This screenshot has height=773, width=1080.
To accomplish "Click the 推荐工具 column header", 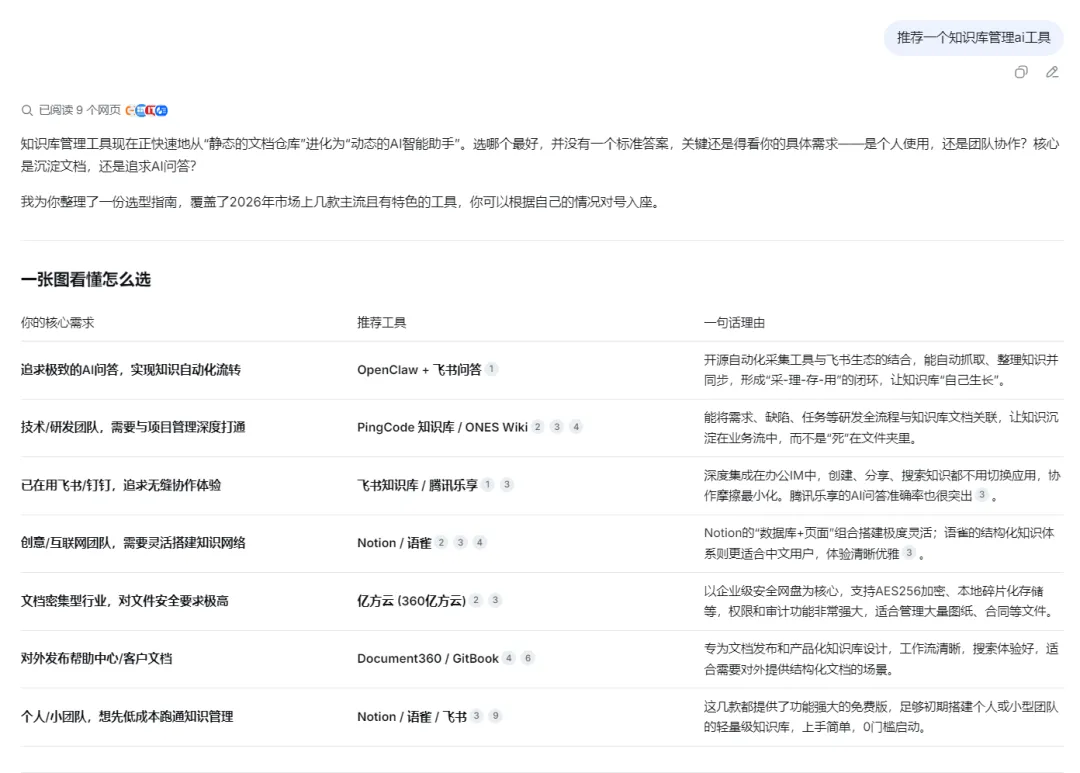I will point(382,322).
